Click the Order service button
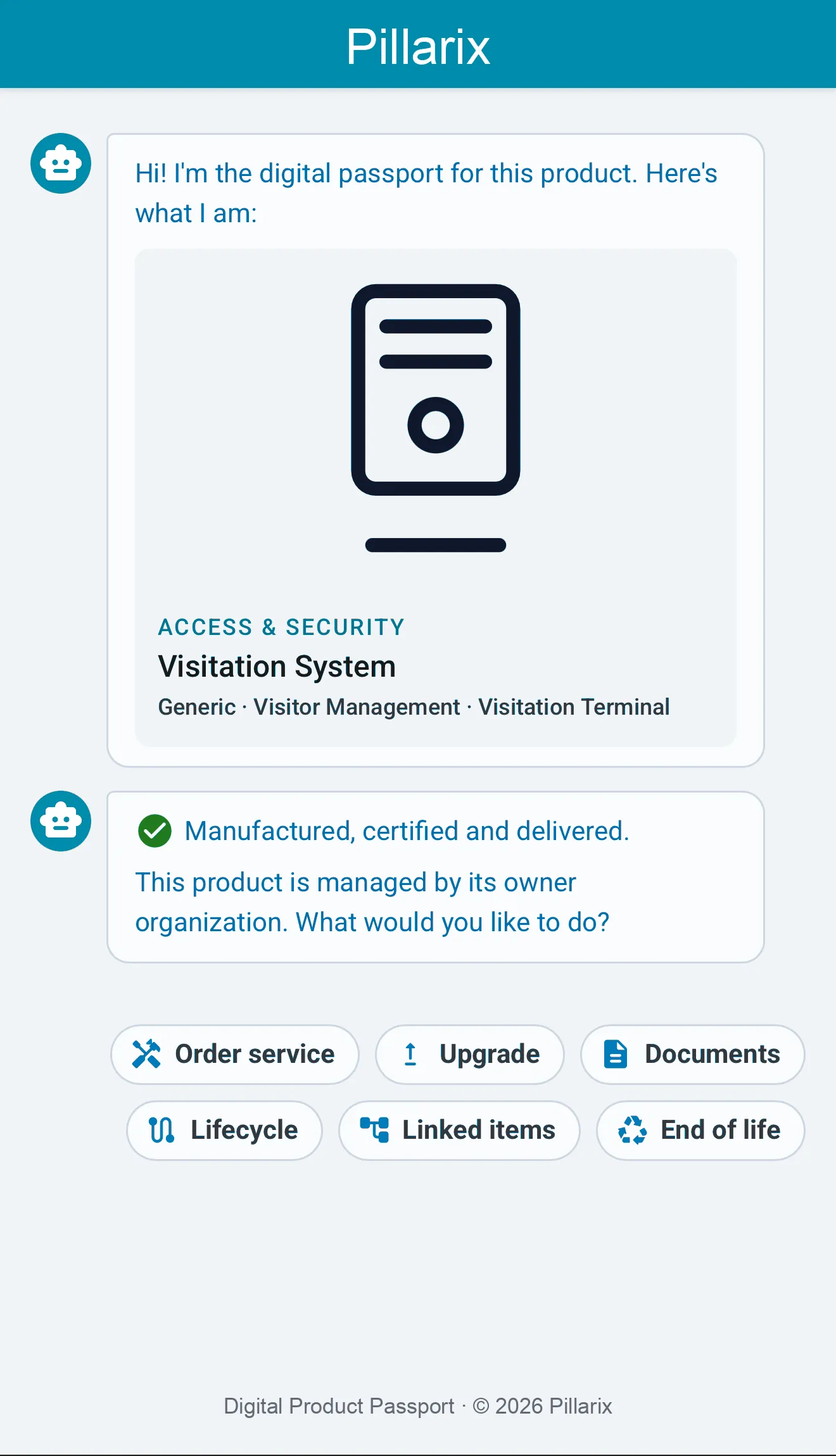Screen dimensions: 836x1456 click(234, 1054)
